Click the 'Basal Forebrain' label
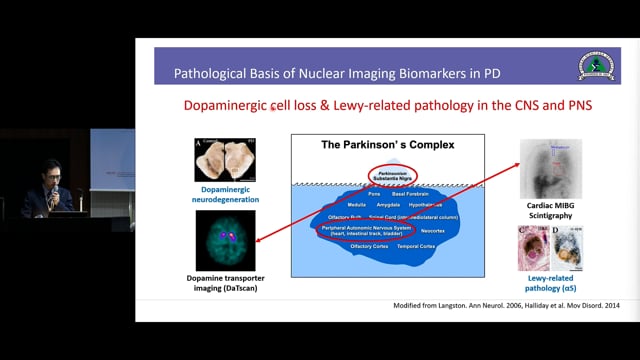 410,194
